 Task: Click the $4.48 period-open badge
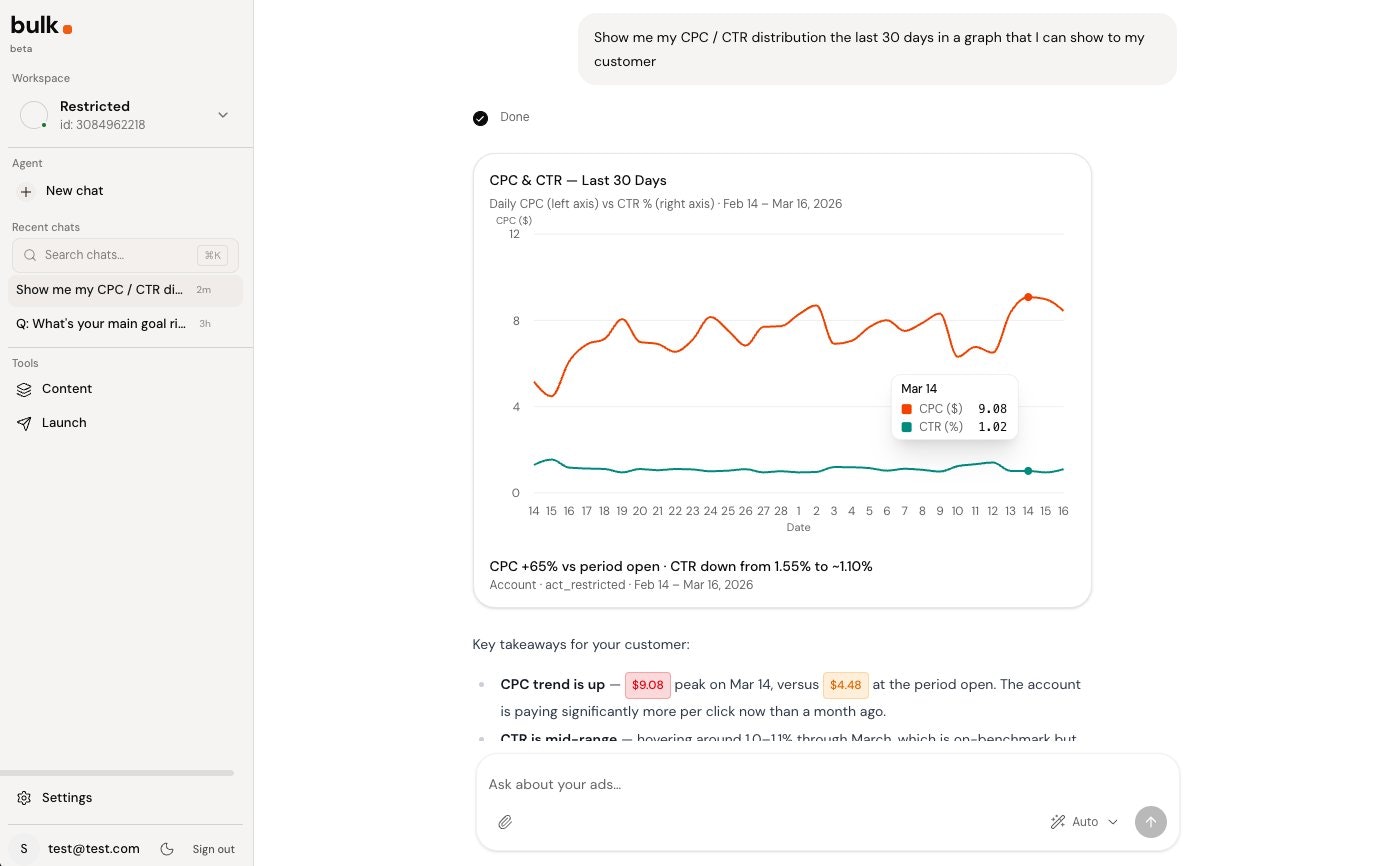point(845,685)
